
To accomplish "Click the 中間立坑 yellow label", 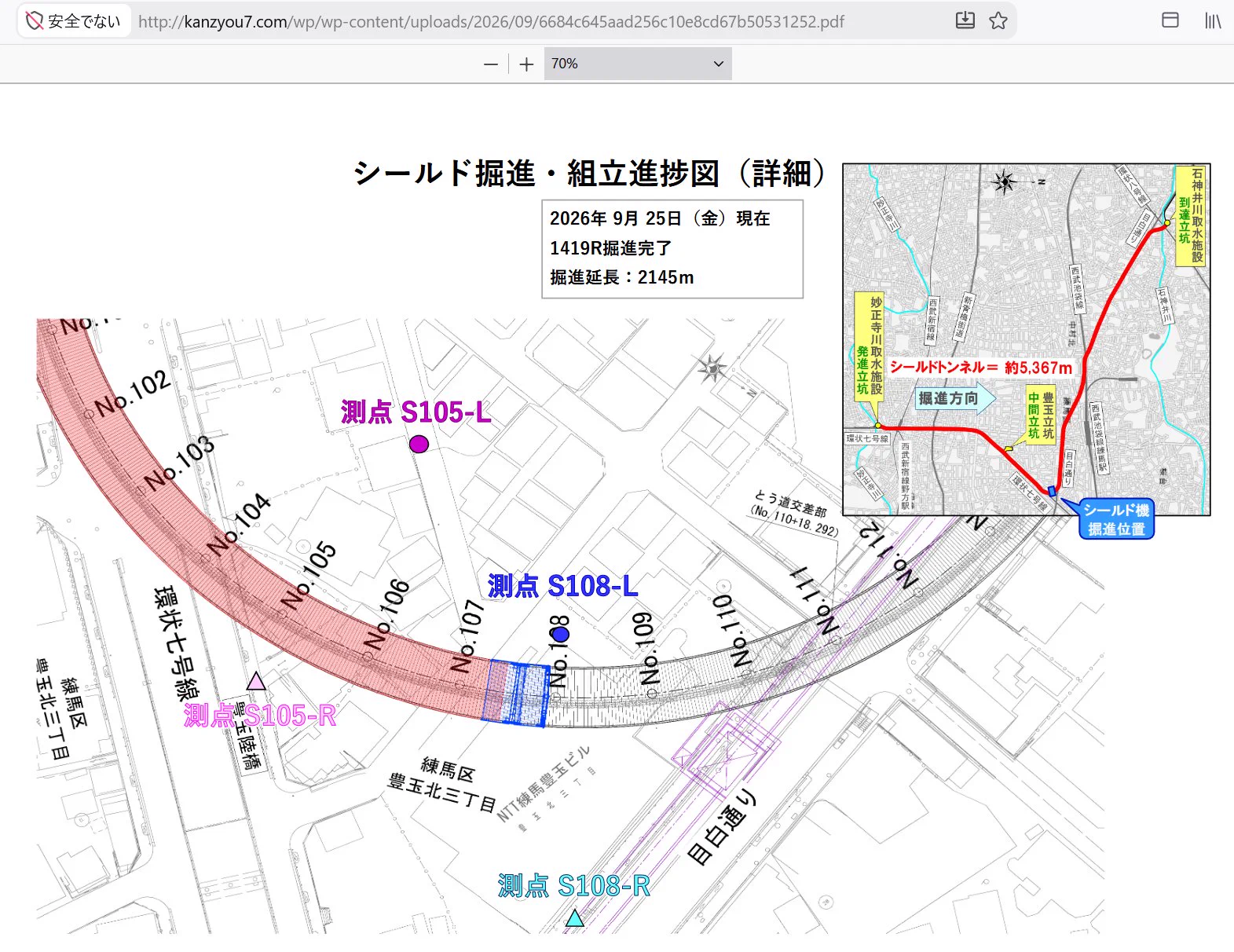I will click(x=1041, y=416).
